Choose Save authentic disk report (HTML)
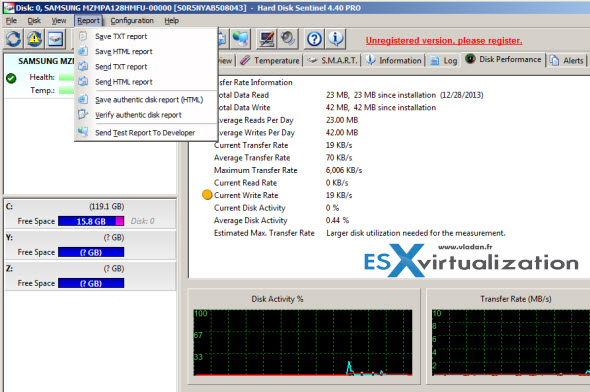 [x=146, y=99]
